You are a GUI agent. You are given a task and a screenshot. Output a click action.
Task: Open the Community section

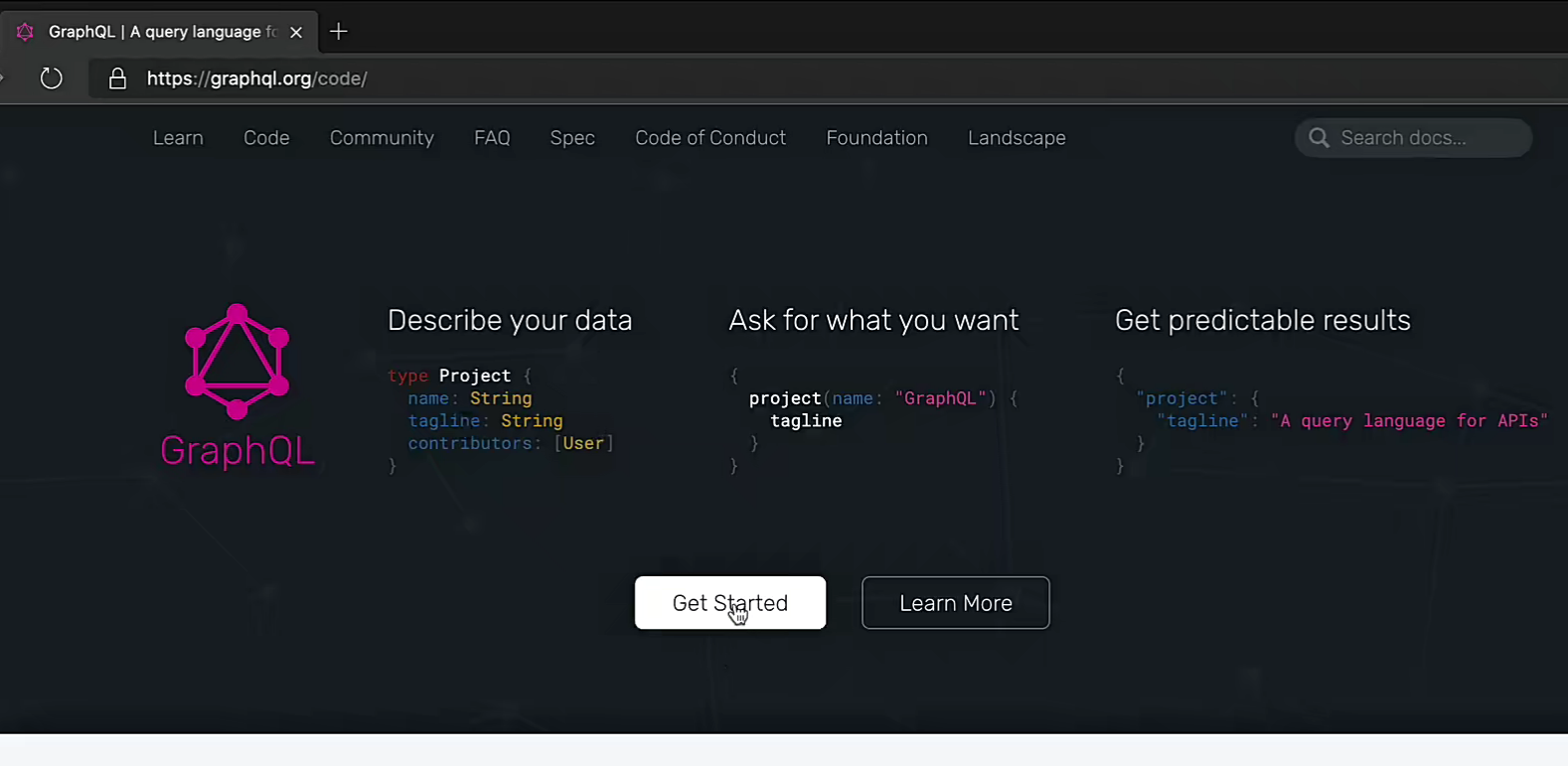382,138
